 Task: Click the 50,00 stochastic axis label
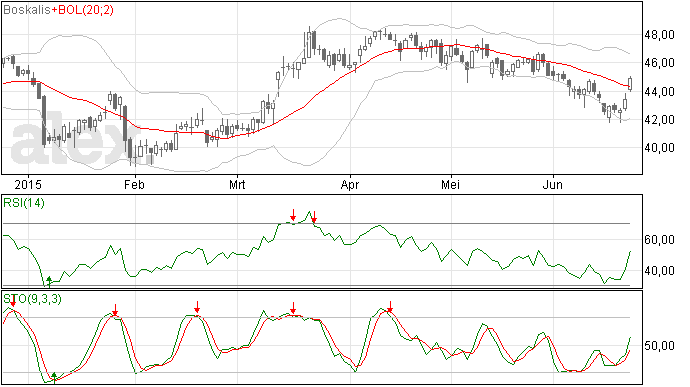[x=659, y=346]
